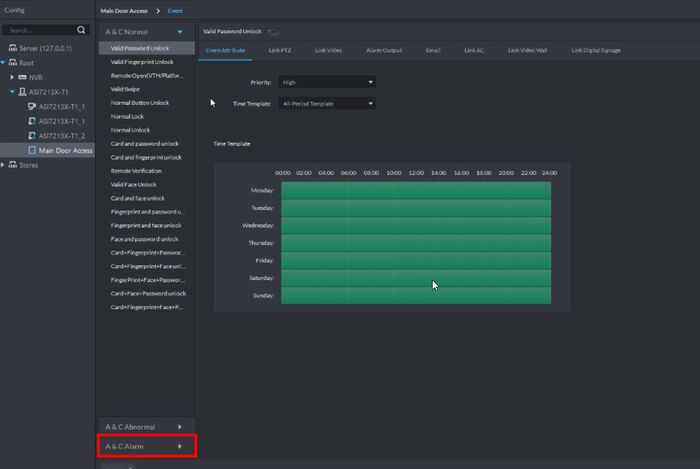Click the Stores node icon
This screenshot has height=469, width=700.
[12, 165]
